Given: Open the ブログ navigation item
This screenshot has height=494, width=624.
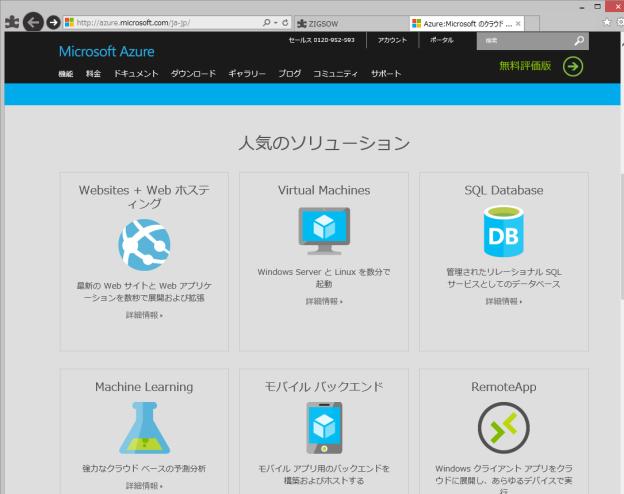Looking at the screenshot, I should 289,74.
